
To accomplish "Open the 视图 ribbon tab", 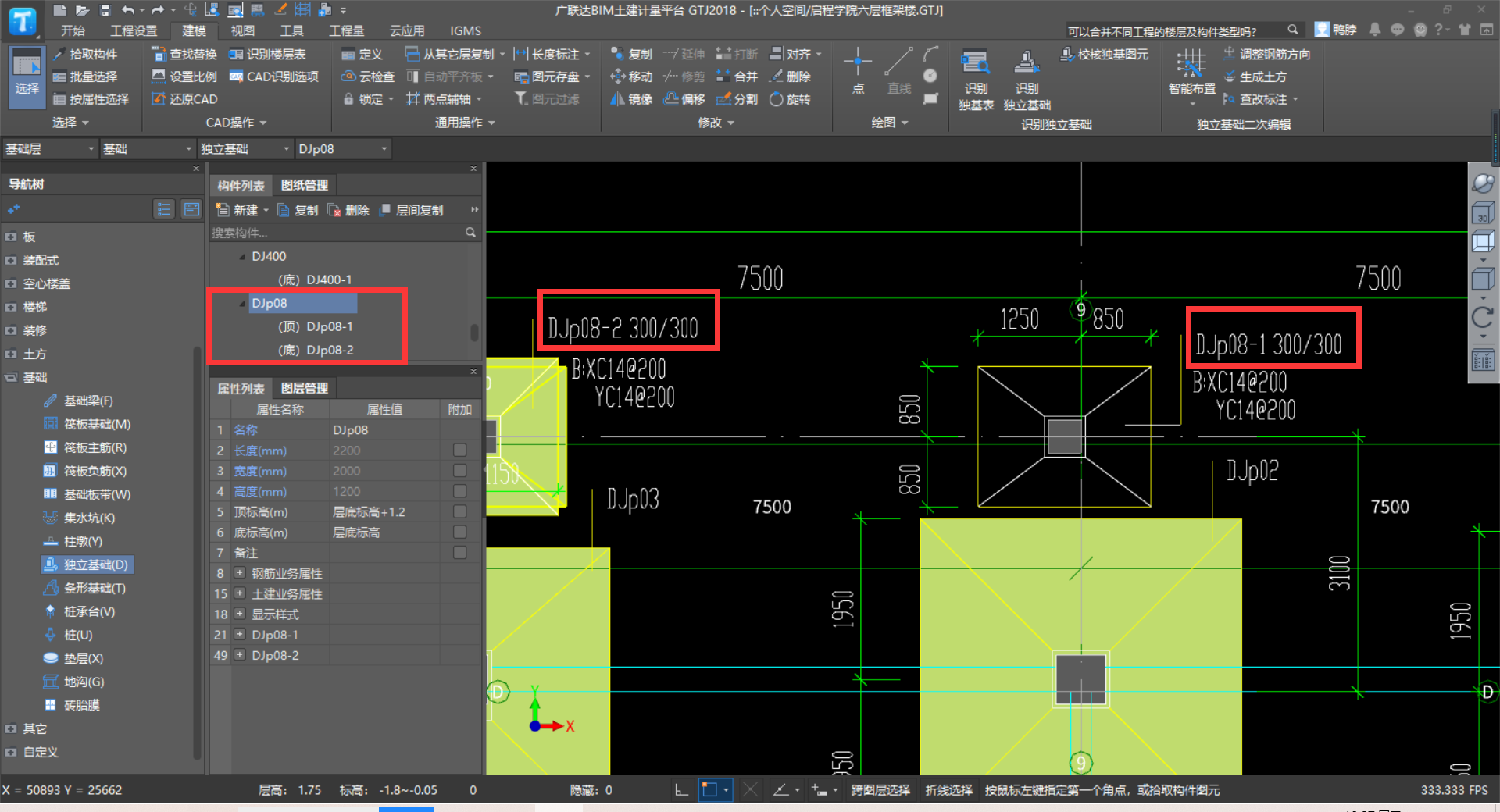I will pos(242,30).
